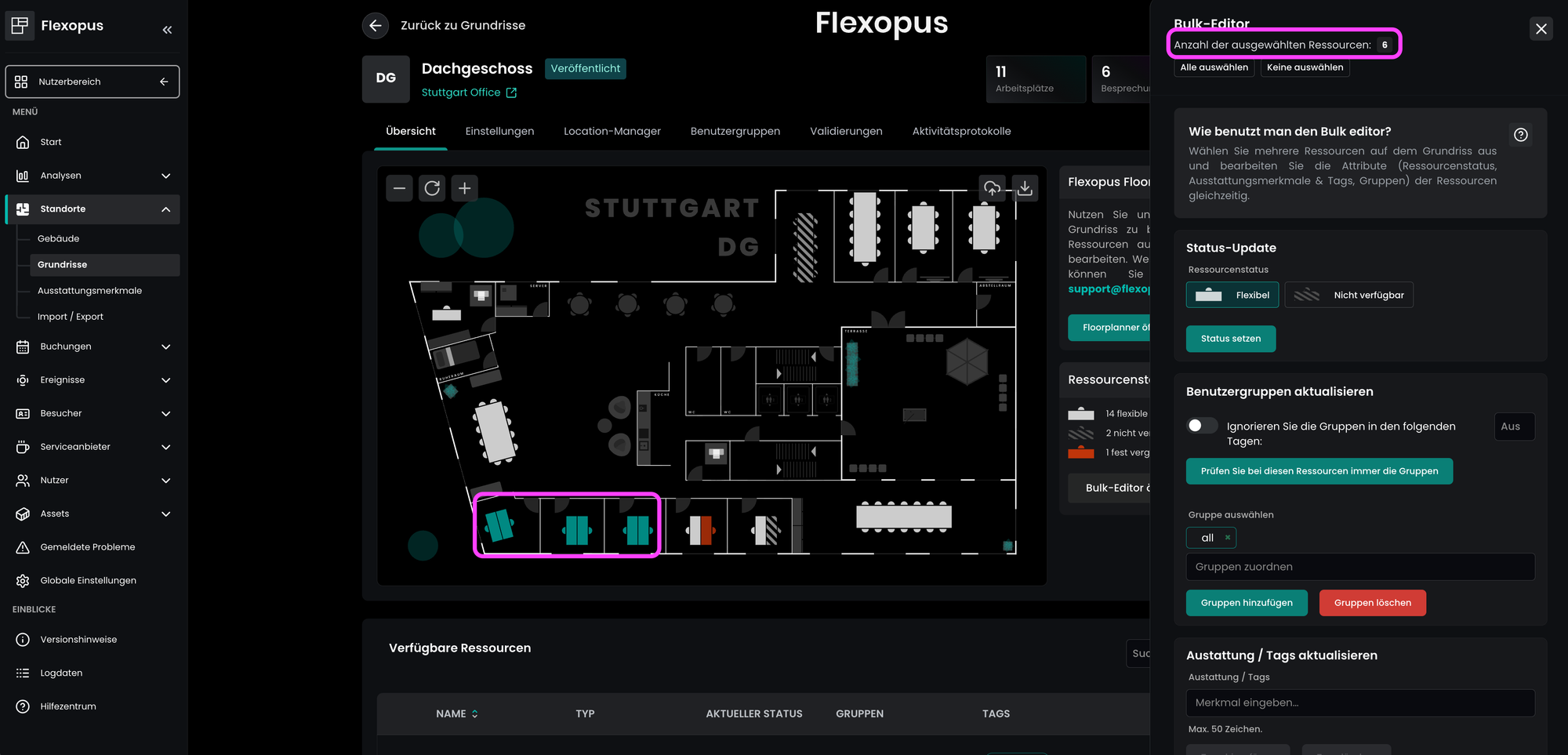
Task: Zoom in using the plus icon
Action: (x=464, y=188)
